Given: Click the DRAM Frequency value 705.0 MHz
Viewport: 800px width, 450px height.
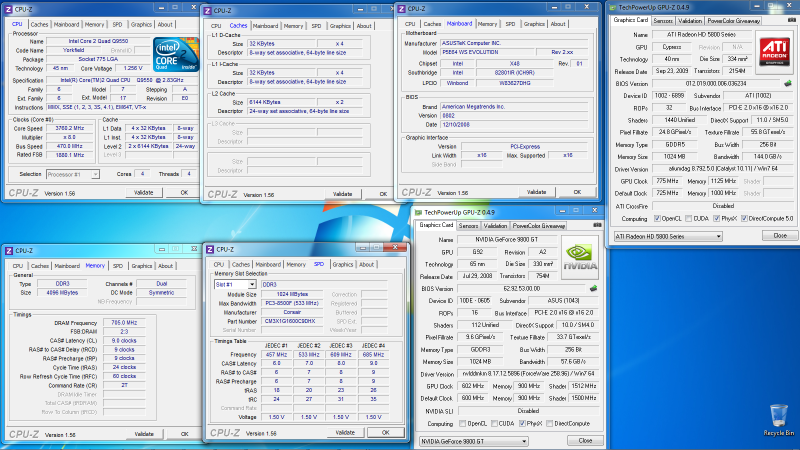Looking at the screenshot, I should tap(124, 323).
